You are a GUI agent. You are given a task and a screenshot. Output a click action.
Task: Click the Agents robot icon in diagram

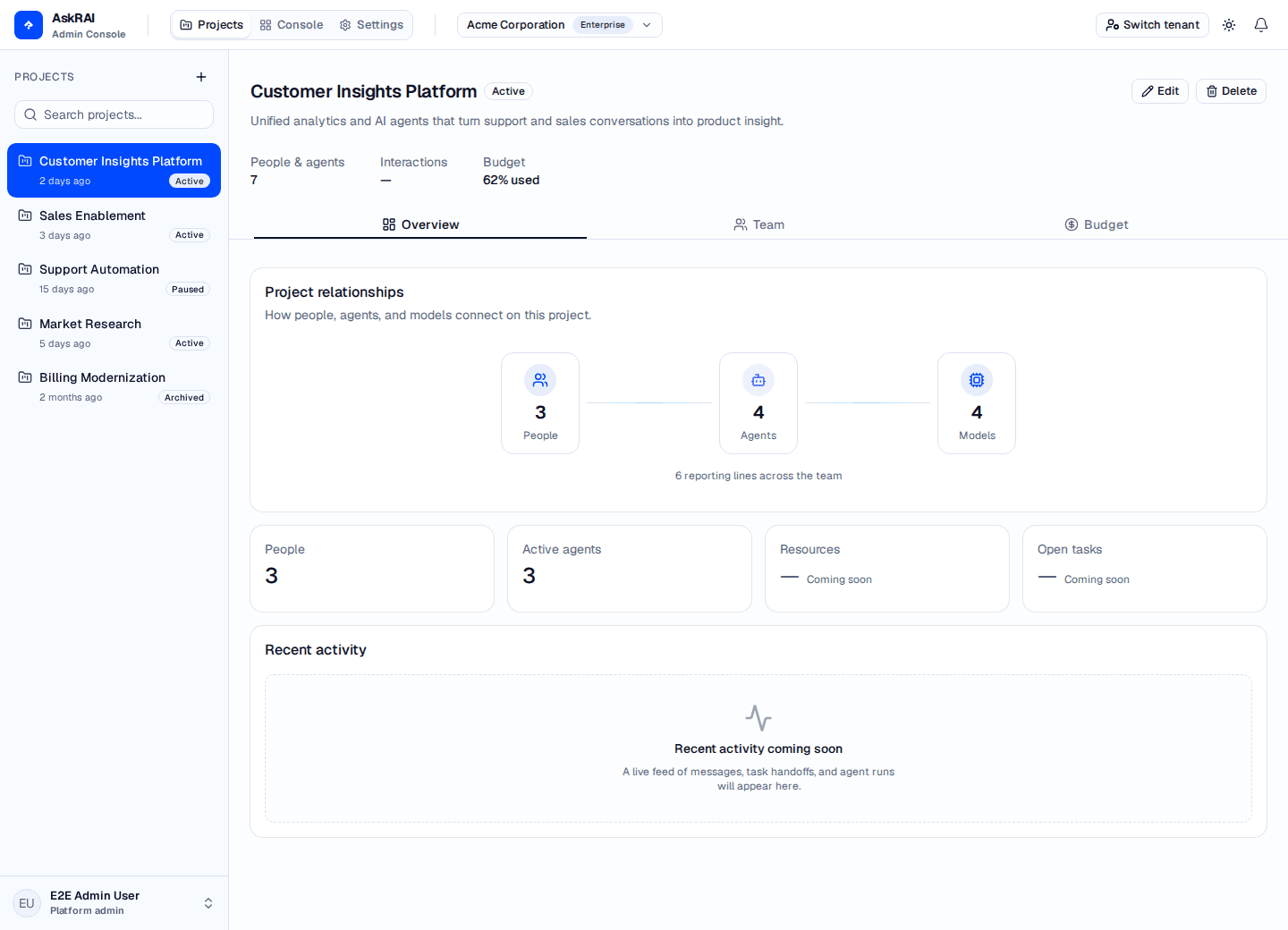[x=758, y=380]
